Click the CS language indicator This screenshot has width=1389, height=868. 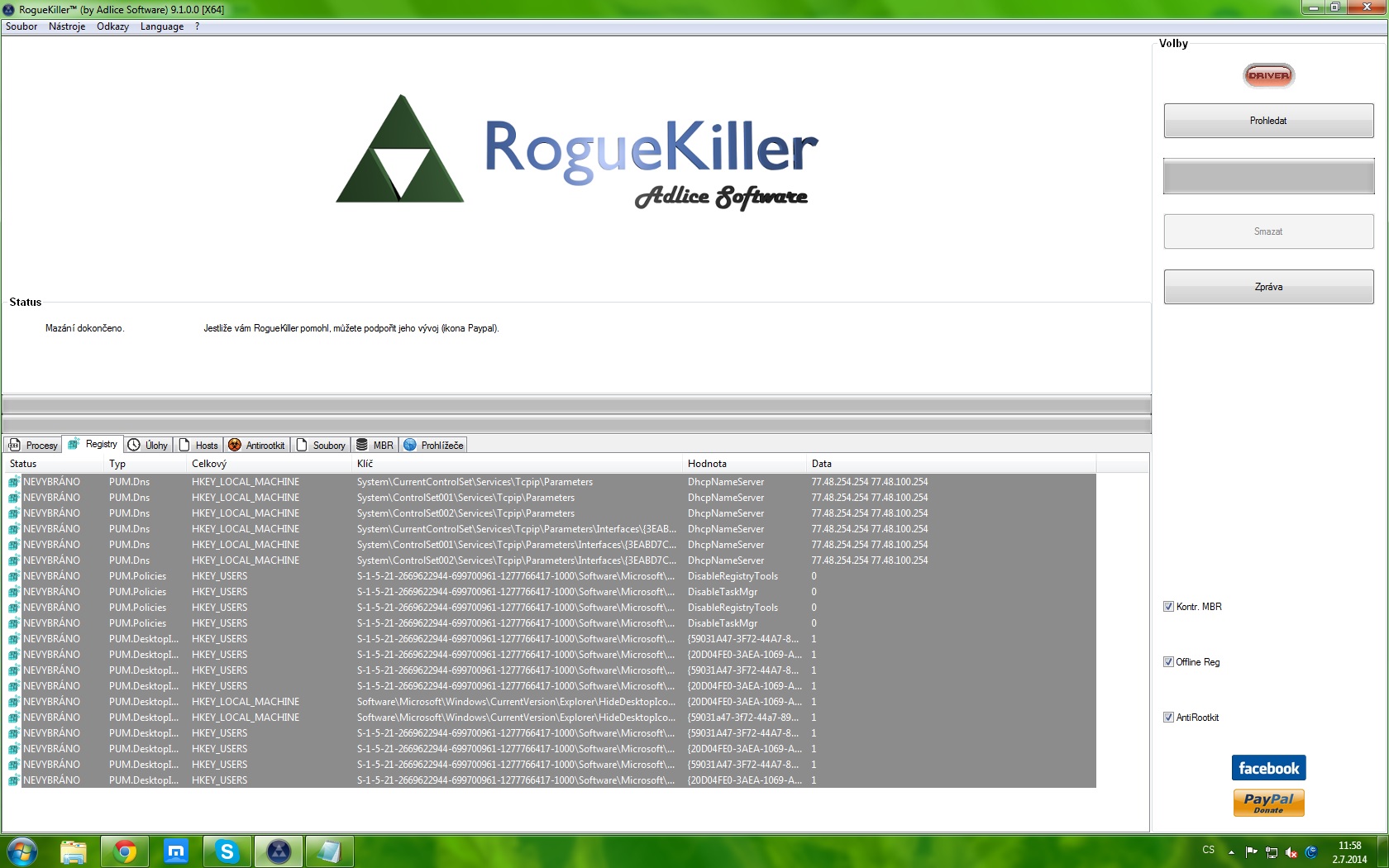click(x=1209, y=850)
